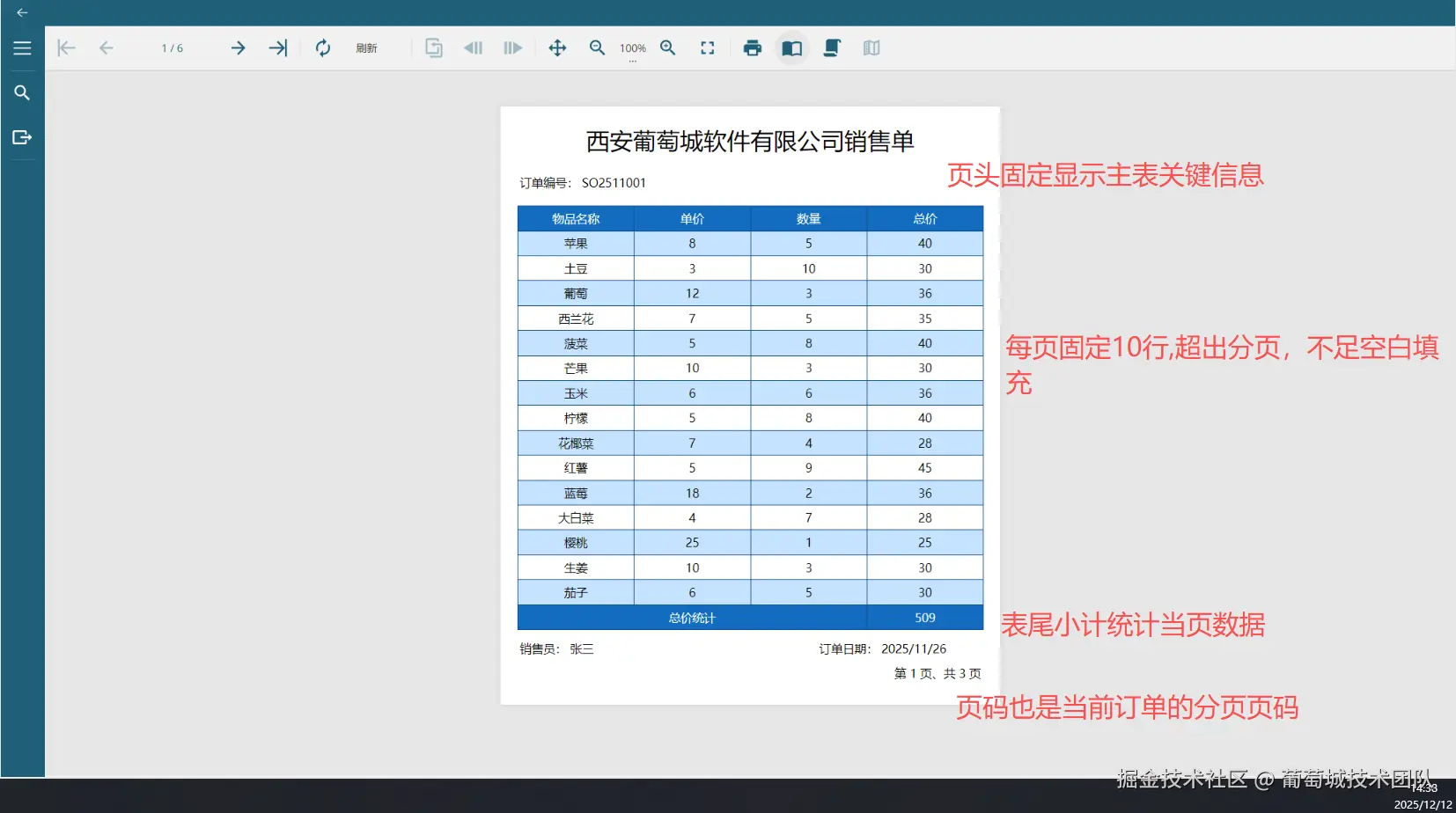Select the 花椰菜 row name cell
This screenshot has width=1456, height=813.
(x=576, y=443)
